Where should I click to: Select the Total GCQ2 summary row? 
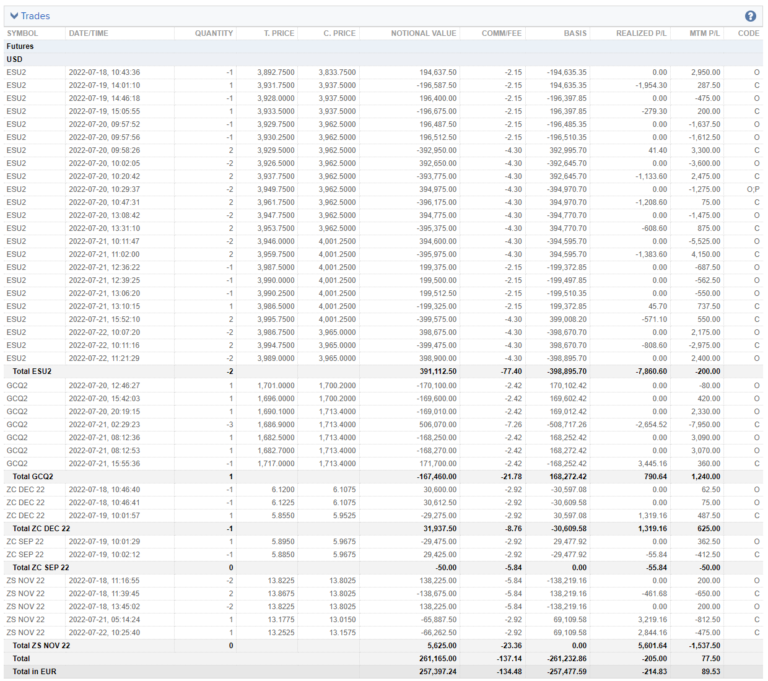(x=32, y=475)
